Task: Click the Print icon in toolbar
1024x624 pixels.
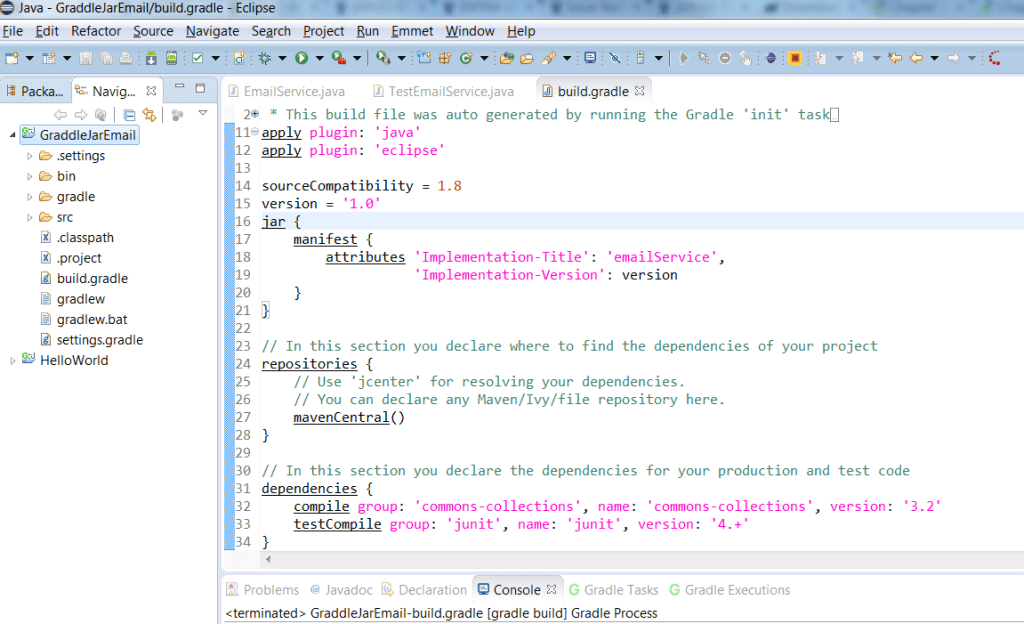Action: coord(125,58)
